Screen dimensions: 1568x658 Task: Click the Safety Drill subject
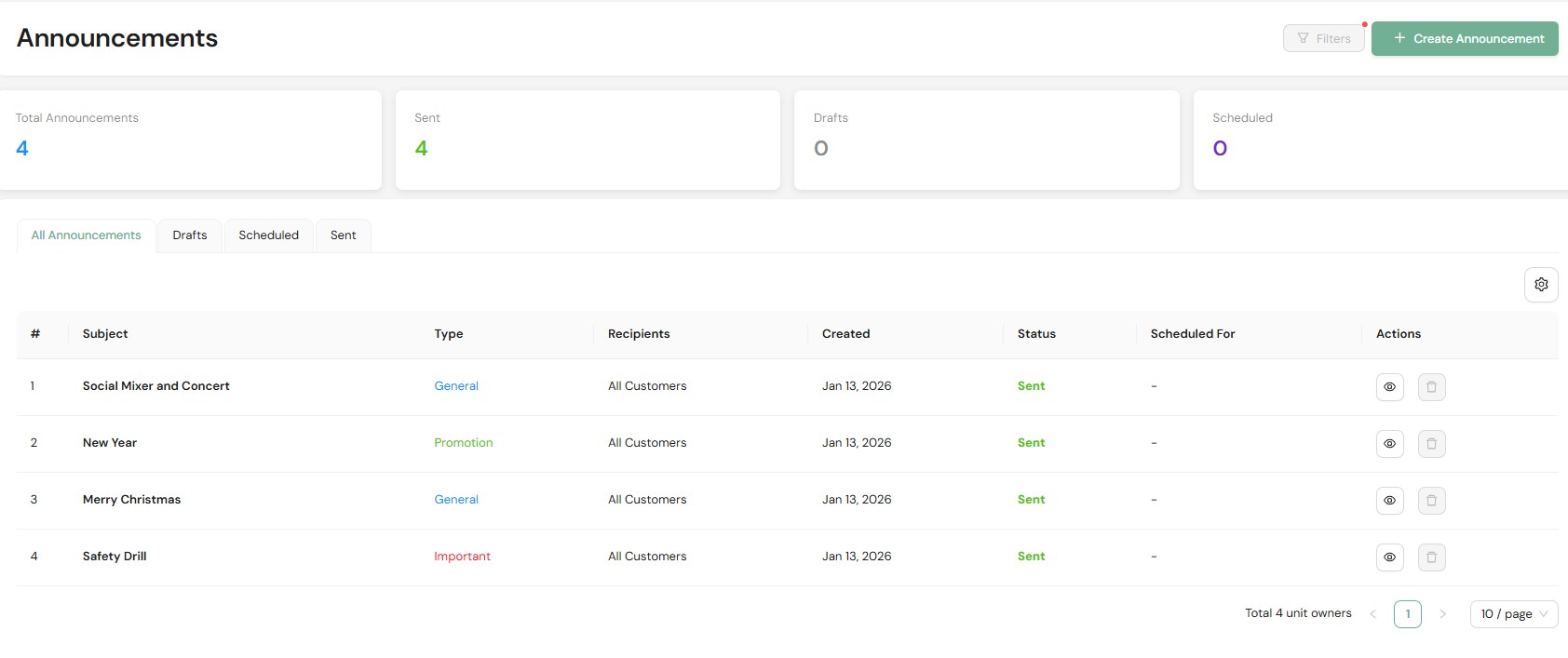tap(115, 557)
